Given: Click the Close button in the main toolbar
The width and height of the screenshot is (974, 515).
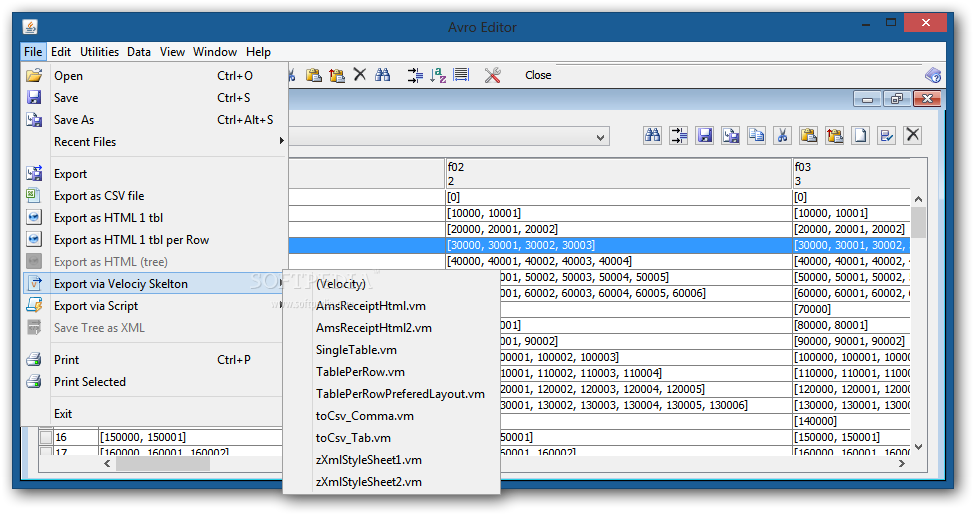Looking at the screenshot, I should coord(538,75).
